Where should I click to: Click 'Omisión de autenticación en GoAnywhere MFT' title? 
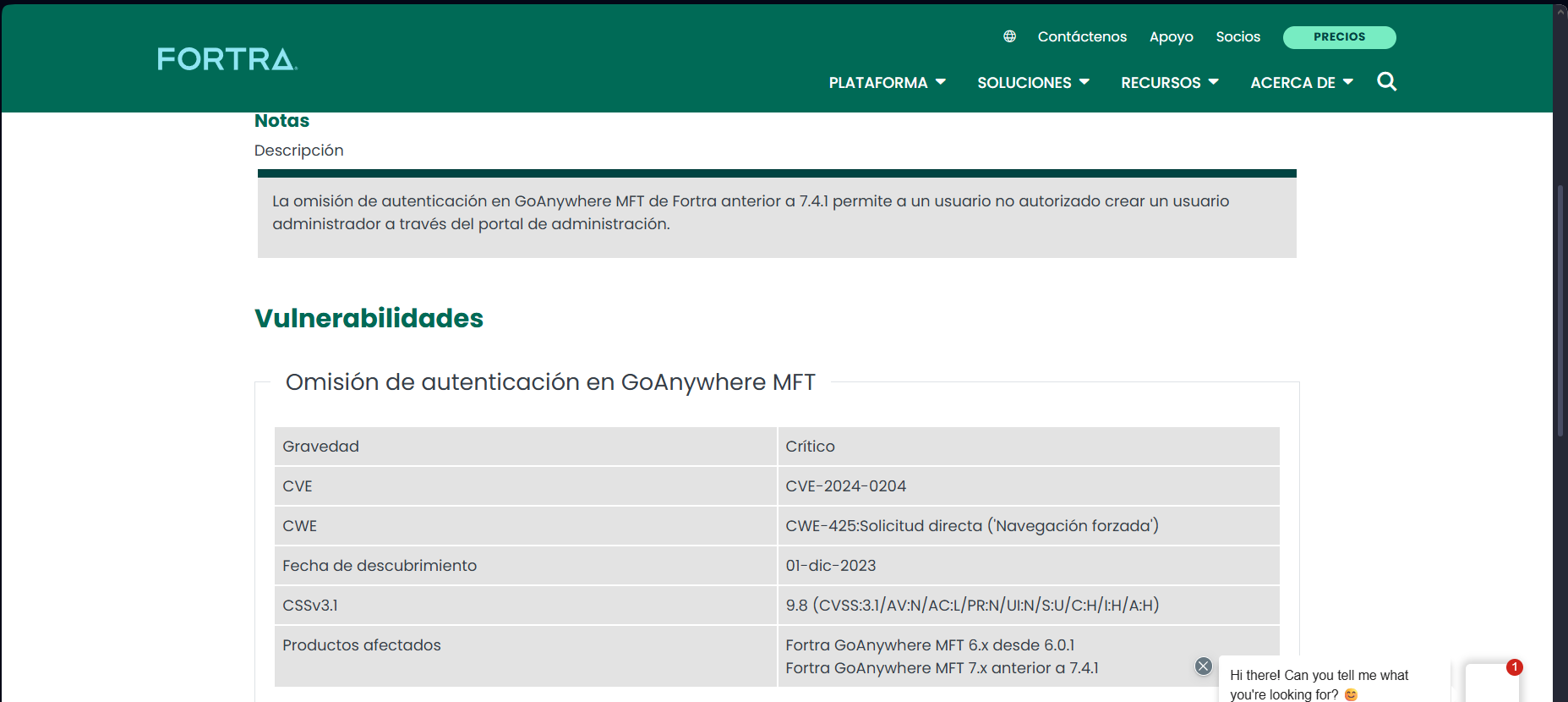[550, 382]
